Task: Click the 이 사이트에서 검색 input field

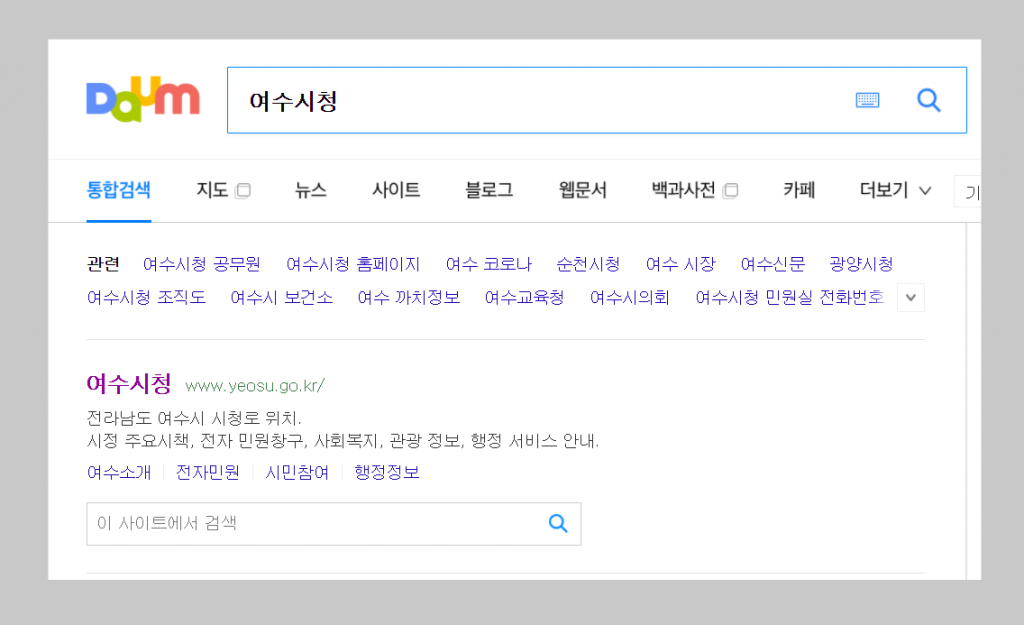Action: [x=334, y=524]
